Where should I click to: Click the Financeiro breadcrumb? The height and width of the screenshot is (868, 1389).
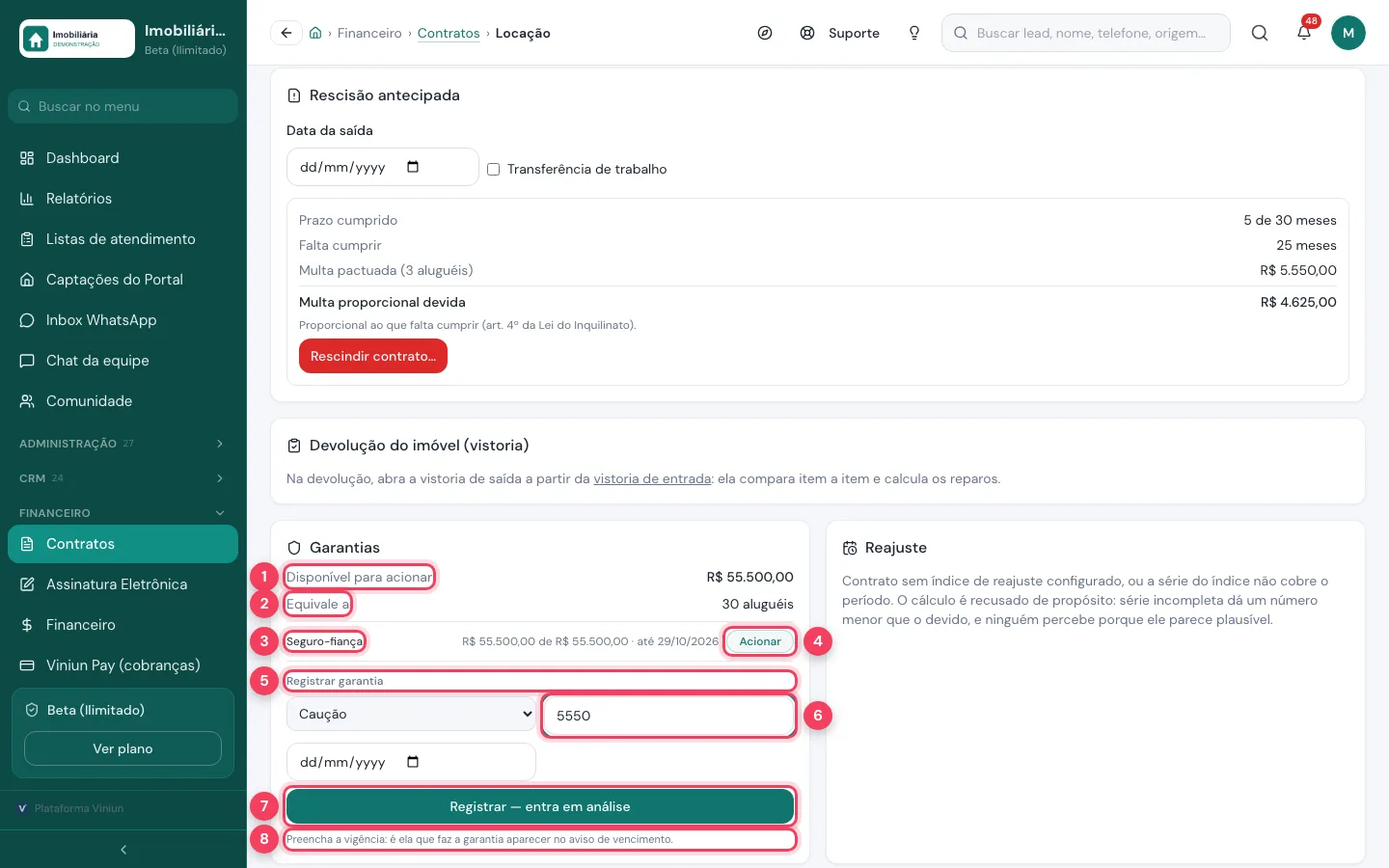click(x=369, y=33)
